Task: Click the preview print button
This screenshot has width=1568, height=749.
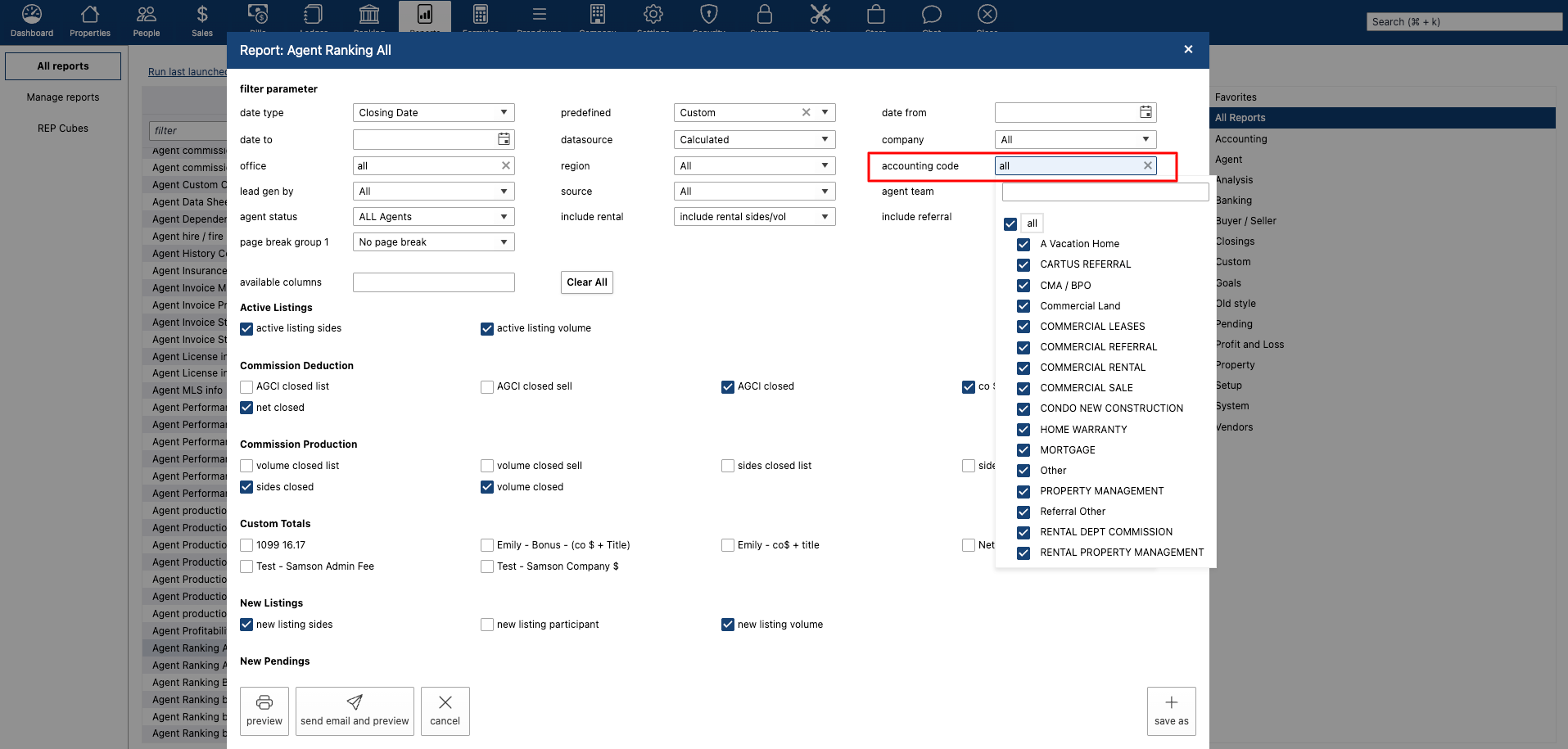Action: coord(264,711)
